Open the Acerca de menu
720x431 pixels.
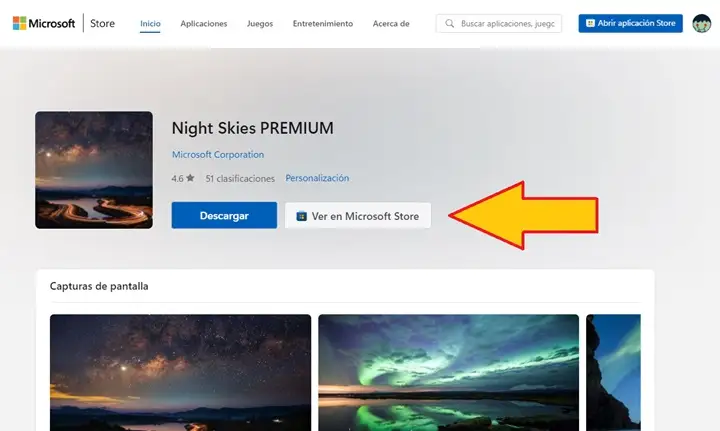391,24
